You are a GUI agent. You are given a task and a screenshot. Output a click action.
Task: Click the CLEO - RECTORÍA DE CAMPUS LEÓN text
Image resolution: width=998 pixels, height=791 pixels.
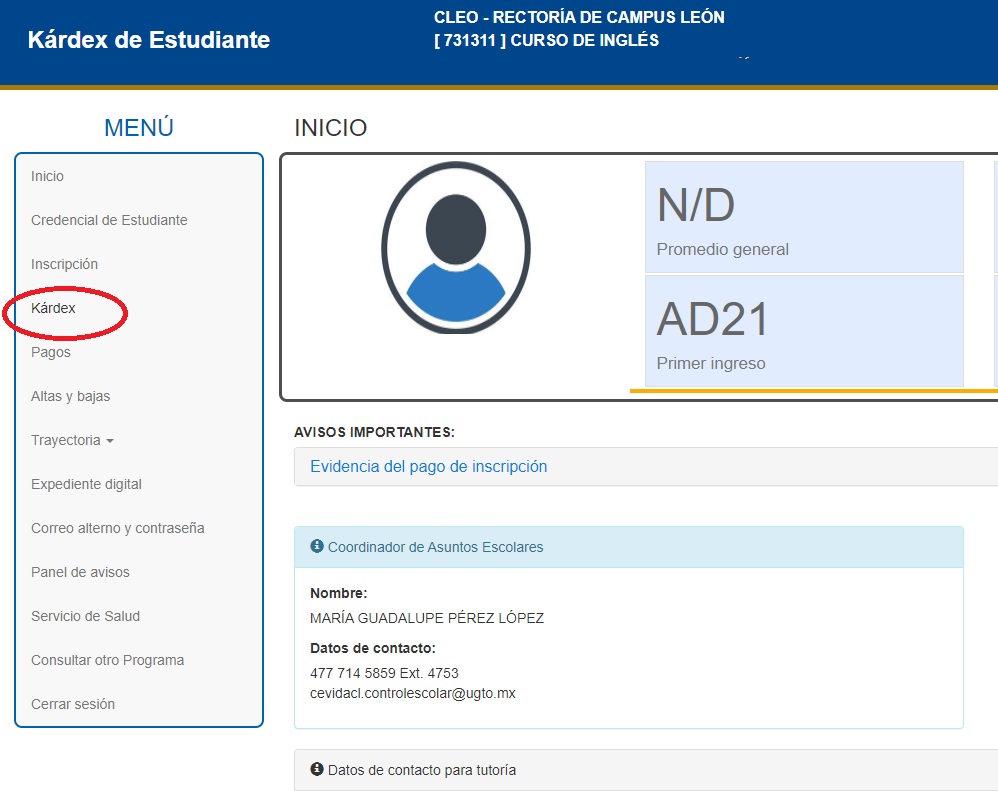[x=579, y=17]
